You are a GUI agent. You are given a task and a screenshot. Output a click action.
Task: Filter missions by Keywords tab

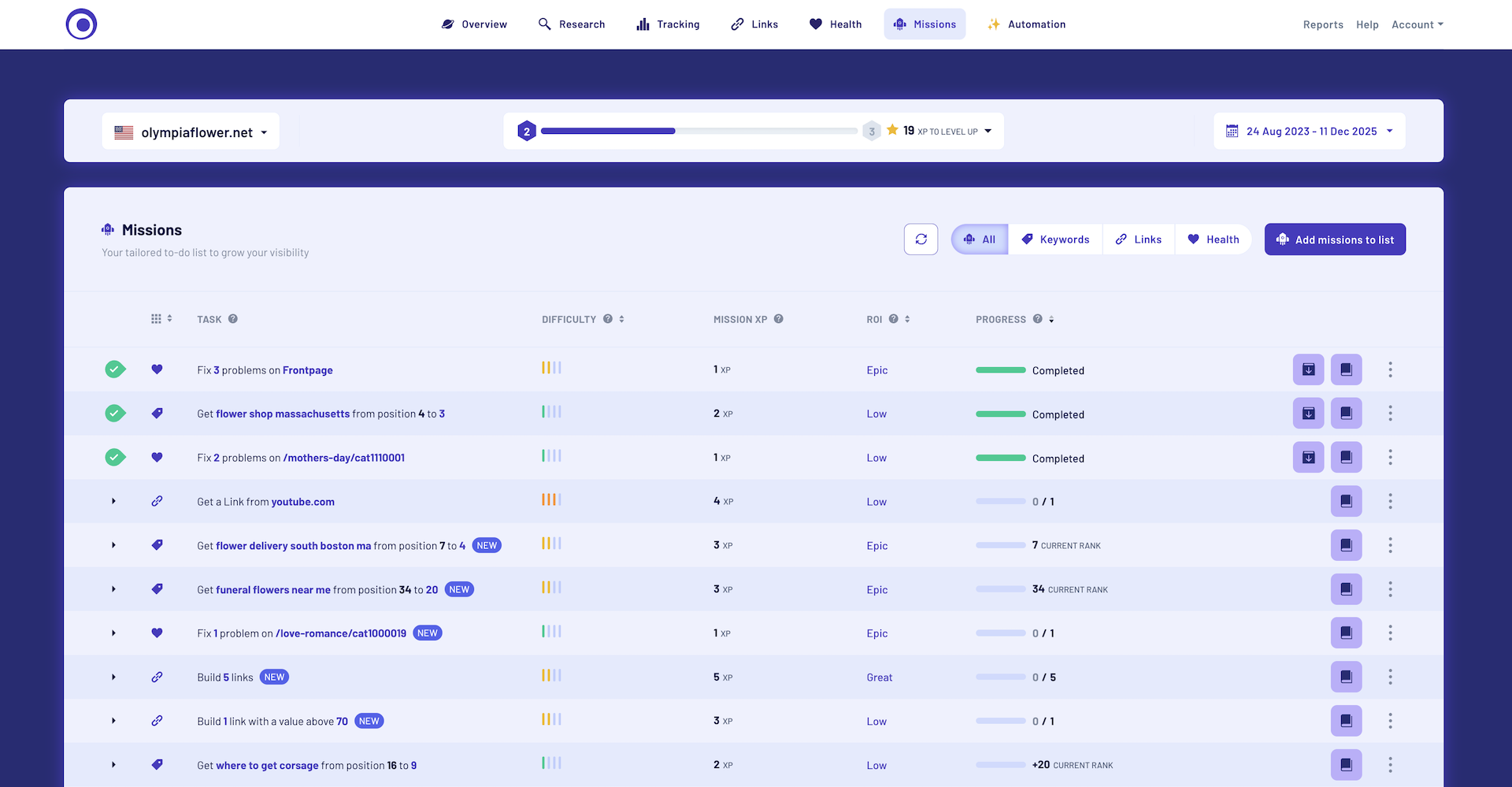[x=1055, y=239]
